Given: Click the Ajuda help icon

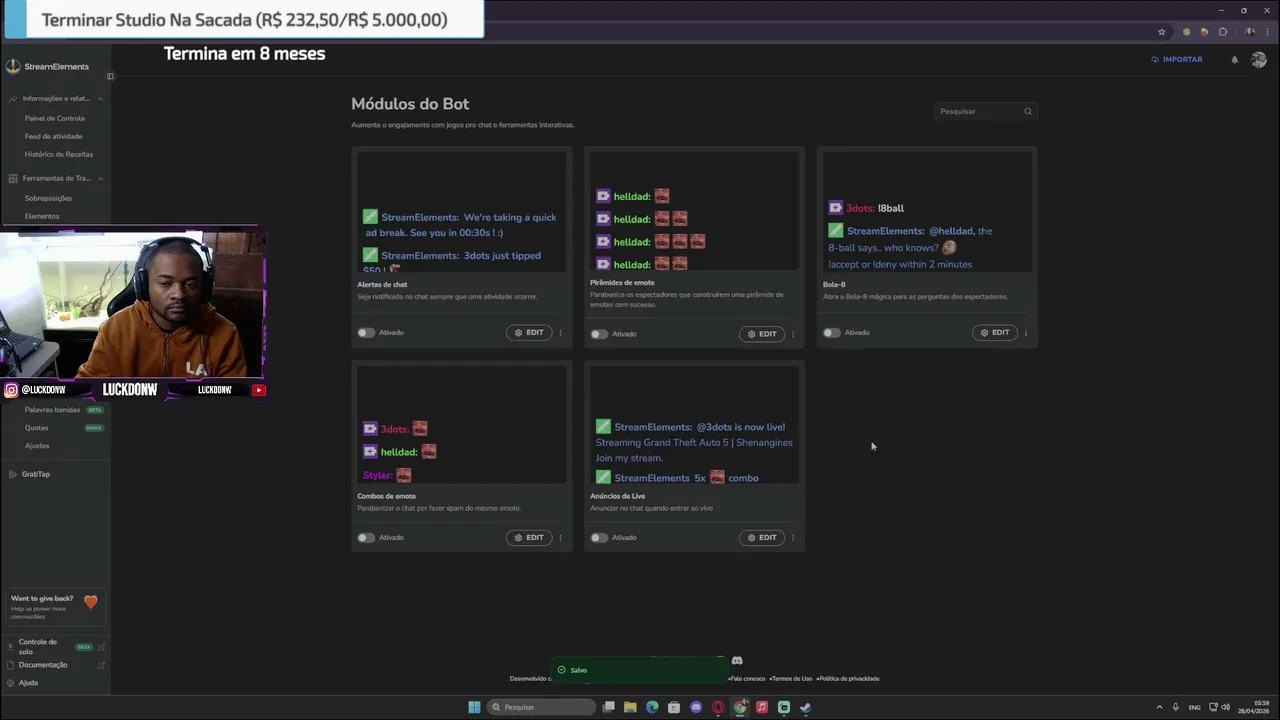Looking at the screenshot, I should tap(11, 683).
